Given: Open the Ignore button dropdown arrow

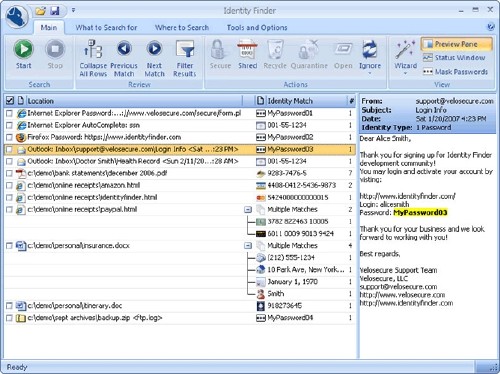Looking at the screenshot, I should click(370, 73).
